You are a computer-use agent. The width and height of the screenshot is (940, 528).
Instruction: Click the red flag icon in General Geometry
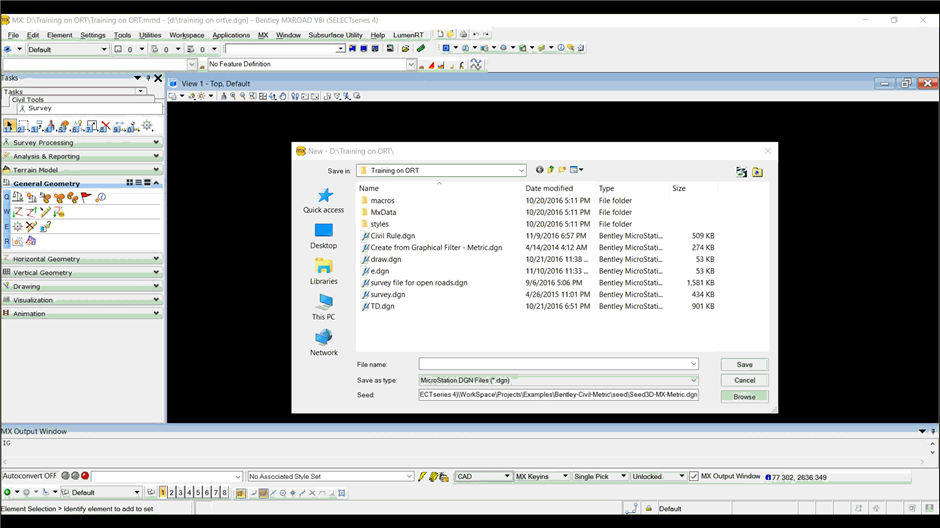pos(86,197)
